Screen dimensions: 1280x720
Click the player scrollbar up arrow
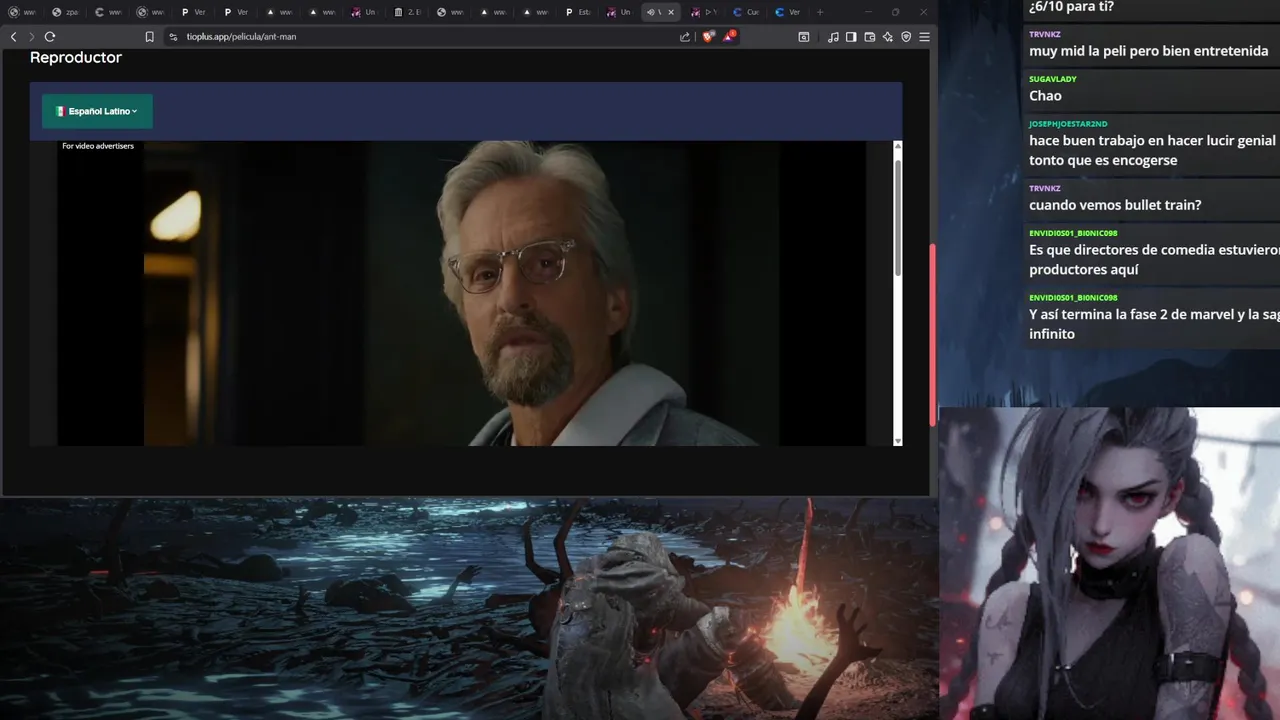[897, 146]
